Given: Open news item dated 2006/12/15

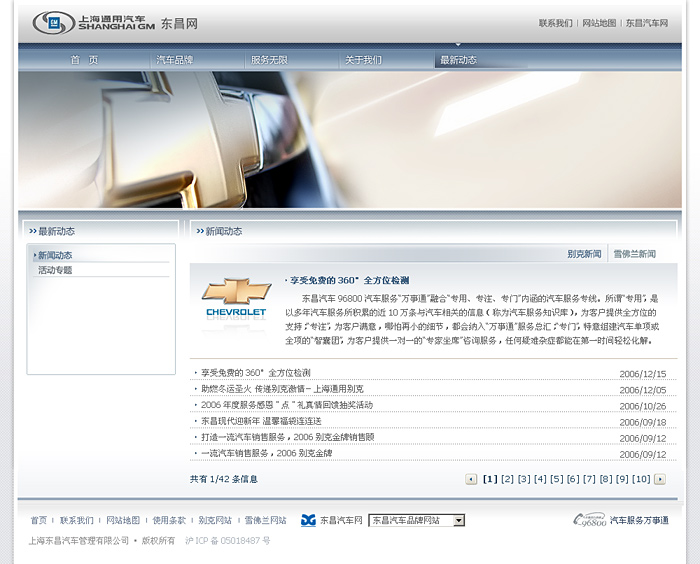Looking at the screenshot, I should 256,373.
